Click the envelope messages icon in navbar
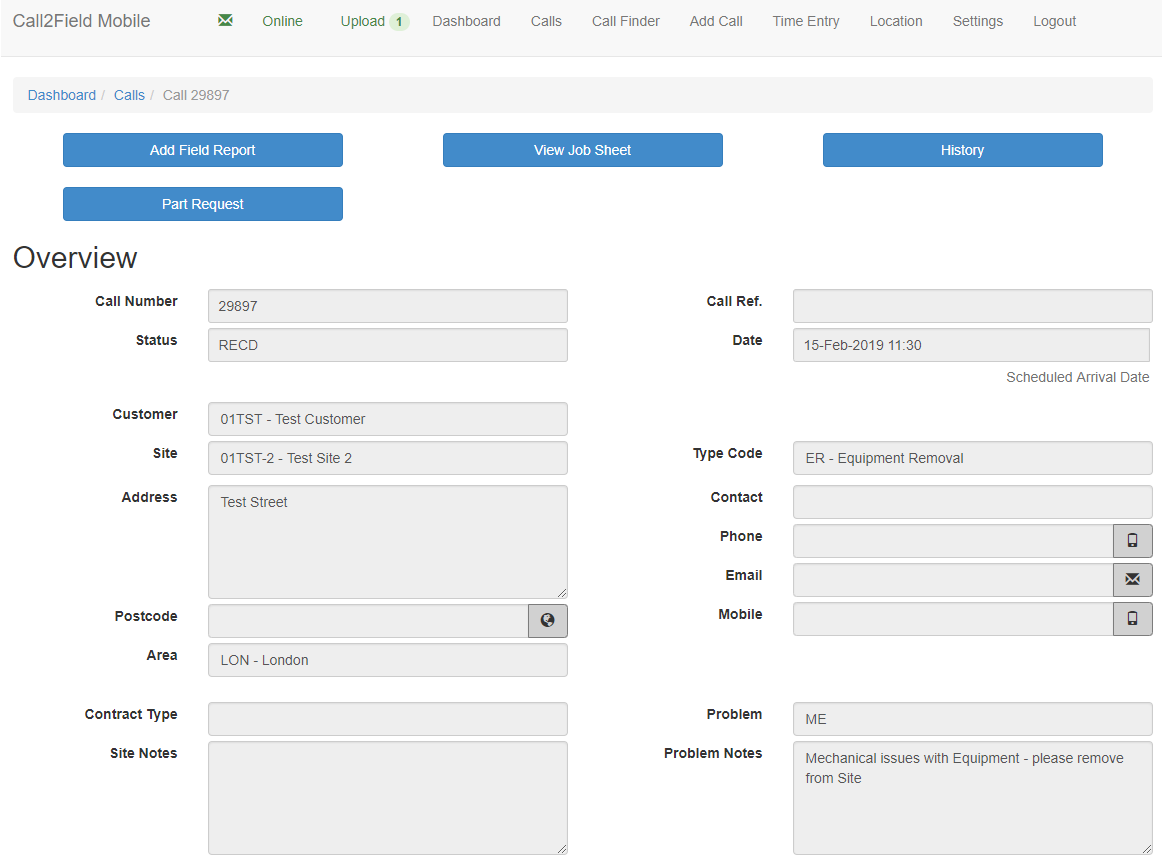1164x863 pixels. tap(225, 21)
